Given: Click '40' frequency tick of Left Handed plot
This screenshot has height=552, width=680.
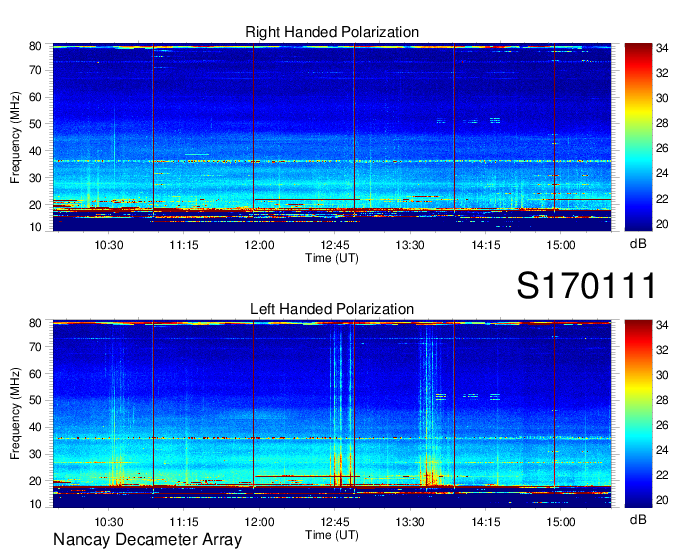Looking at the screenshot, I should [x=35, y=427].
